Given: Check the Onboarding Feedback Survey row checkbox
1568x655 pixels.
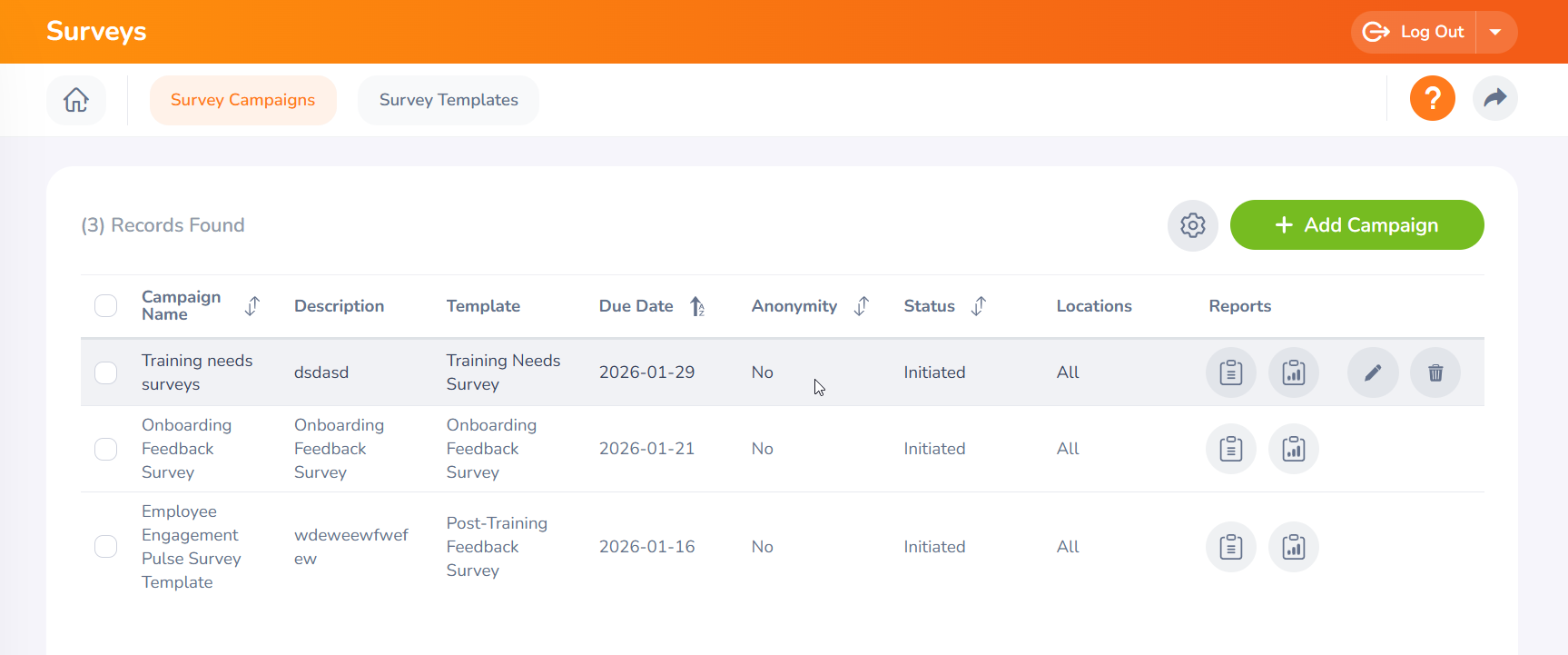Looking at the screenshot, I should 106,449.
